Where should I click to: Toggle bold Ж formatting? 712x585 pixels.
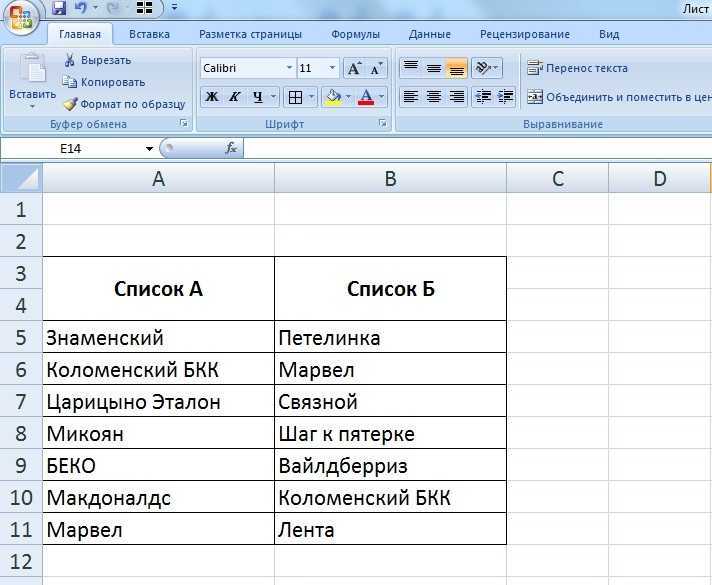click(212, 97)
